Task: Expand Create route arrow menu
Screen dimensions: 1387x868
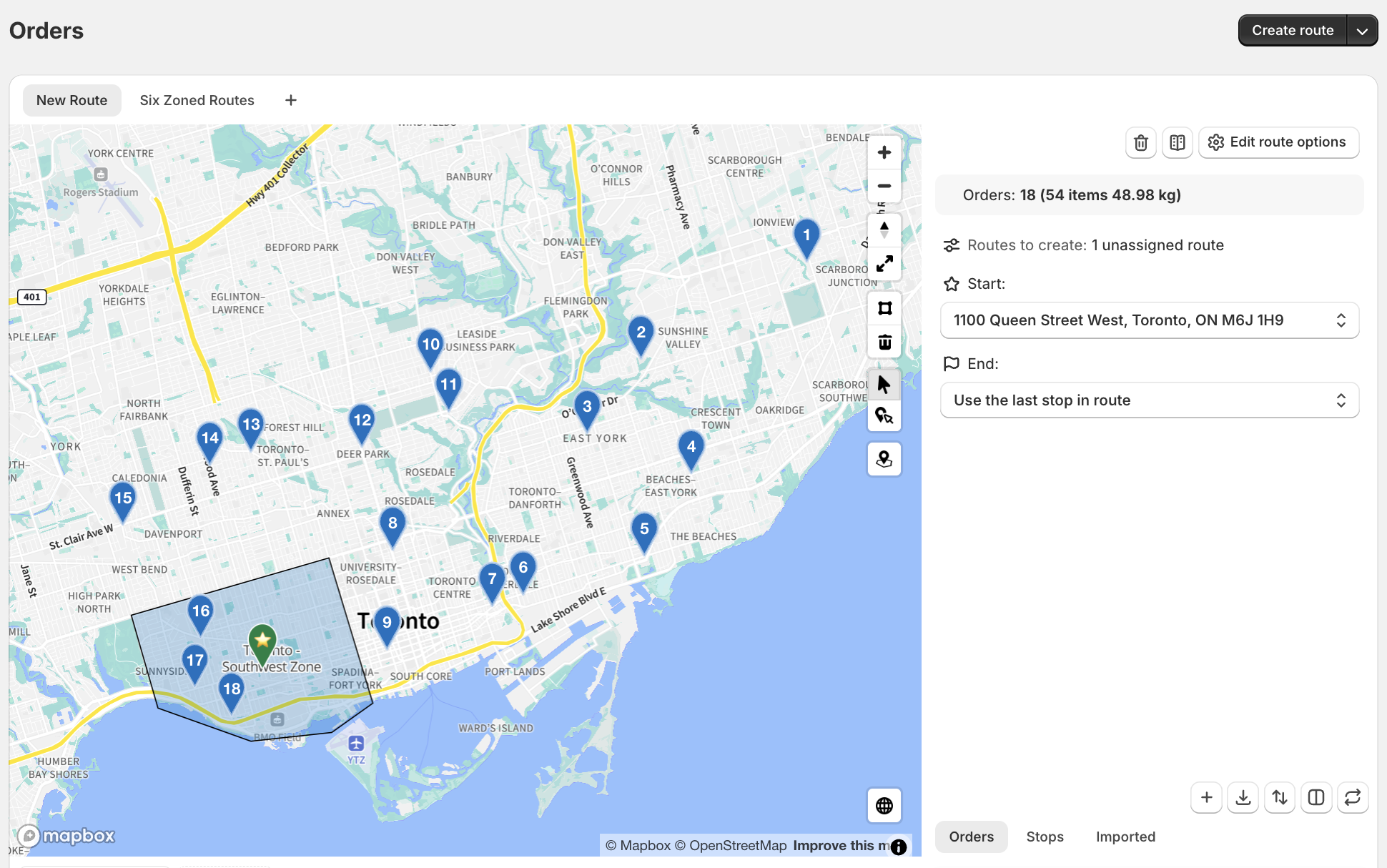Action: click(1362, 31)
